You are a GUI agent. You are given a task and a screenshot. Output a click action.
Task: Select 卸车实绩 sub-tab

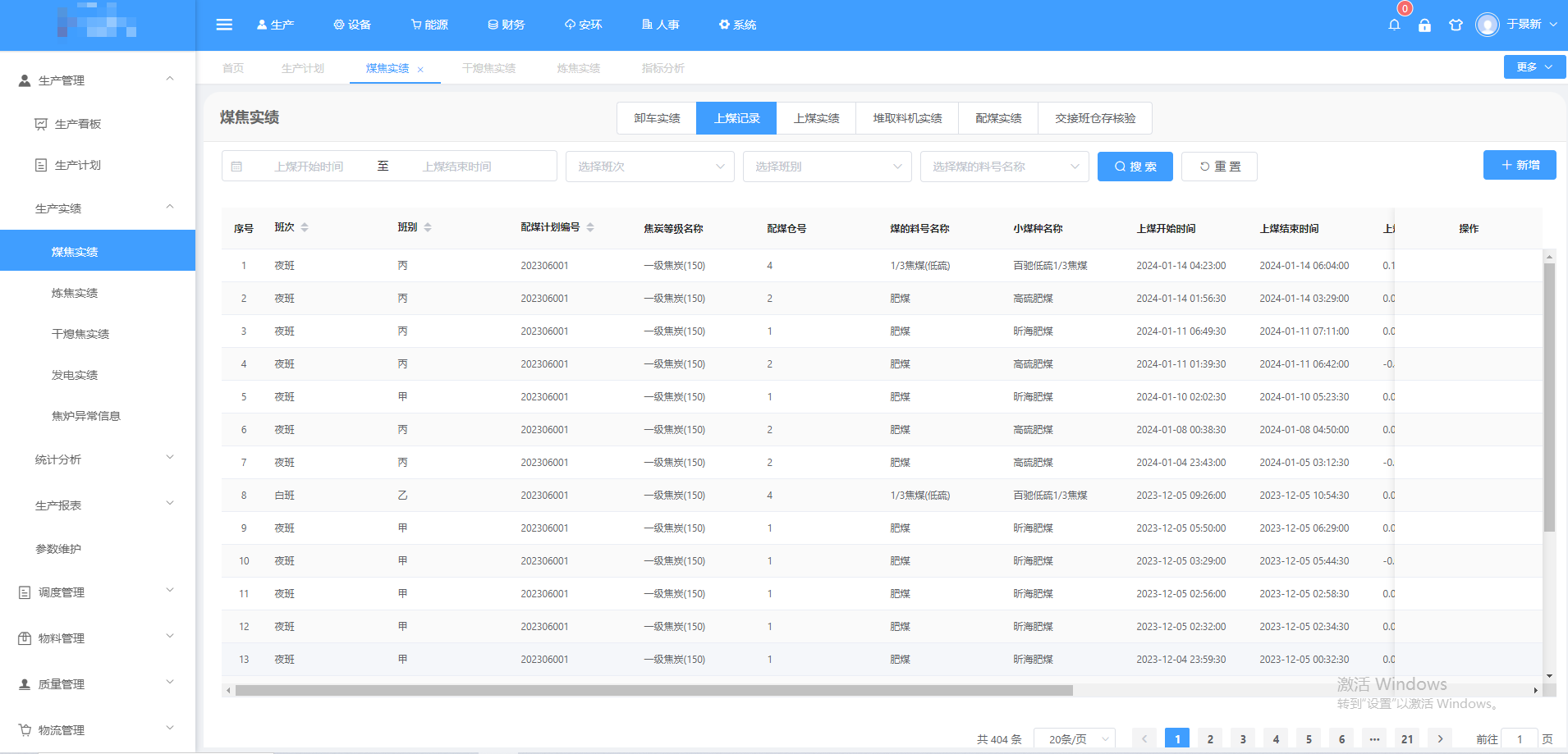[657, 118]
